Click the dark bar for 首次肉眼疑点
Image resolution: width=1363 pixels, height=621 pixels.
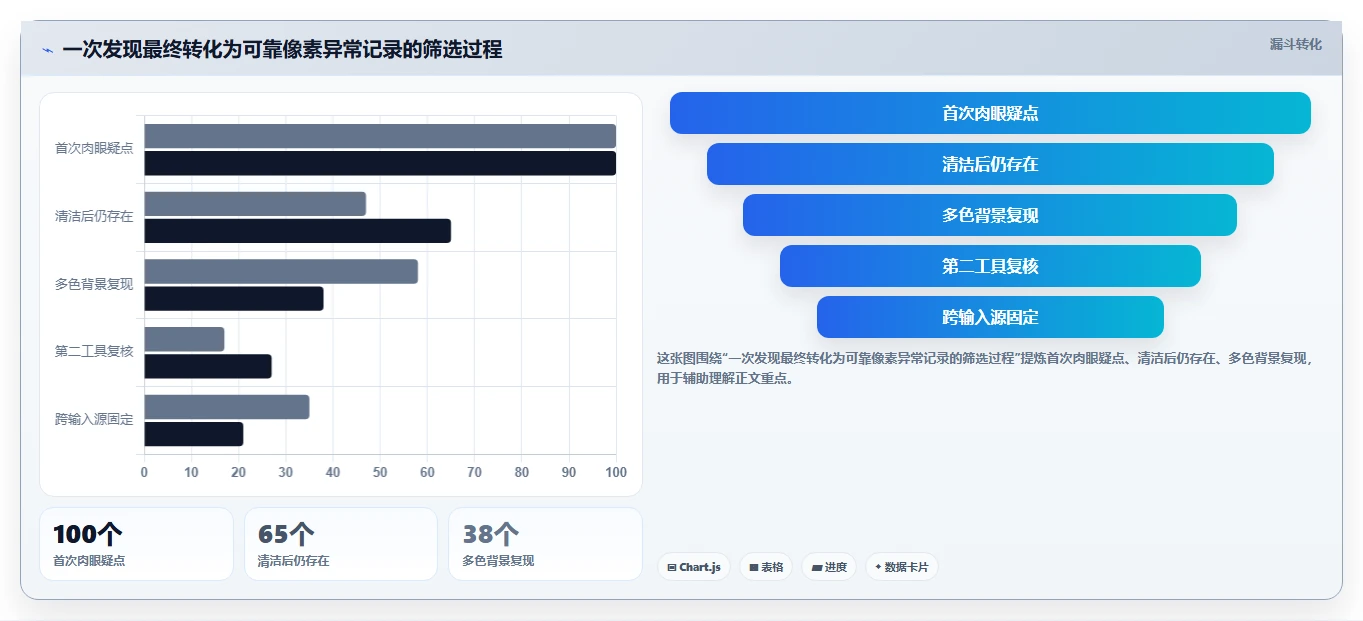tap(380, 163)
